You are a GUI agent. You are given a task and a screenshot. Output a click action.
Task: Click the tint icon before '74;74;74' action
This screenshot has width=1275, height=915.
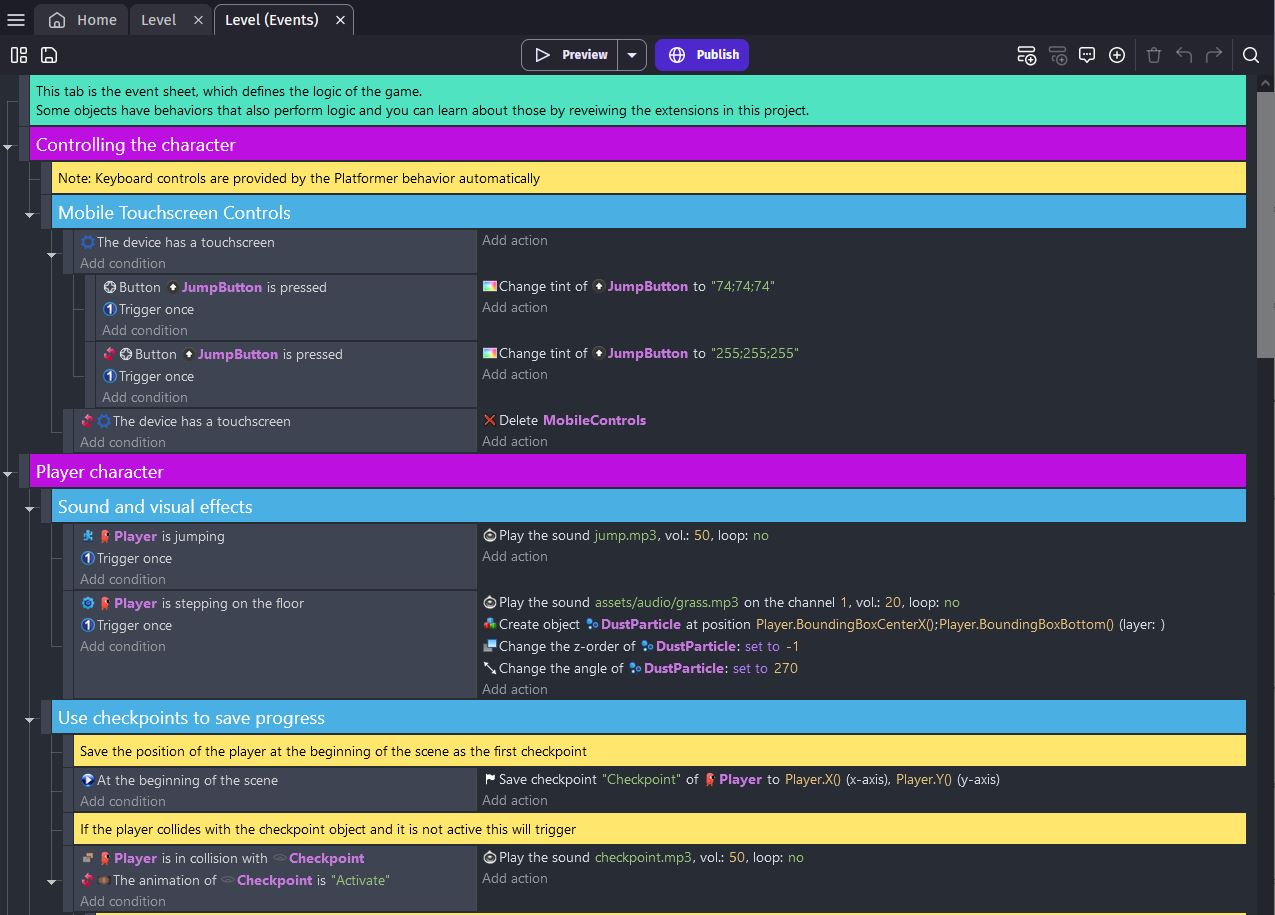(x=489, y=286)
